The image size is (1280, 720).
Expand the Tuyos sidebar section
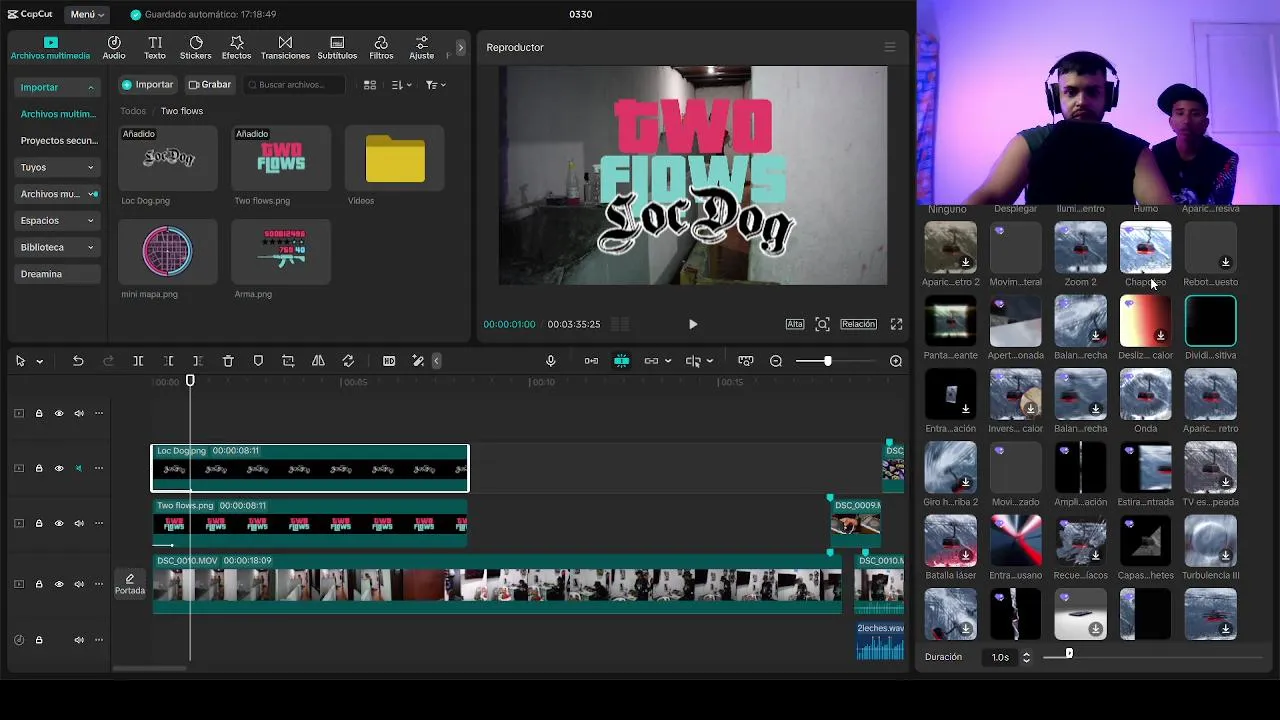tap(58, 167)
